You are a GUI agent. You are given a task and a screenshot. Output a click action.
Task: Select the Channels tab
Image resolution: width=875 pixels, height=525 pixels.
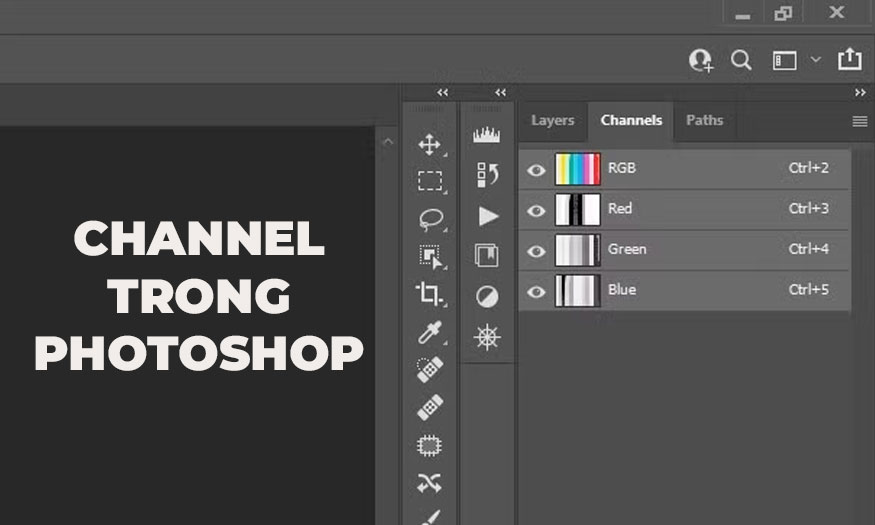(631, 121)
